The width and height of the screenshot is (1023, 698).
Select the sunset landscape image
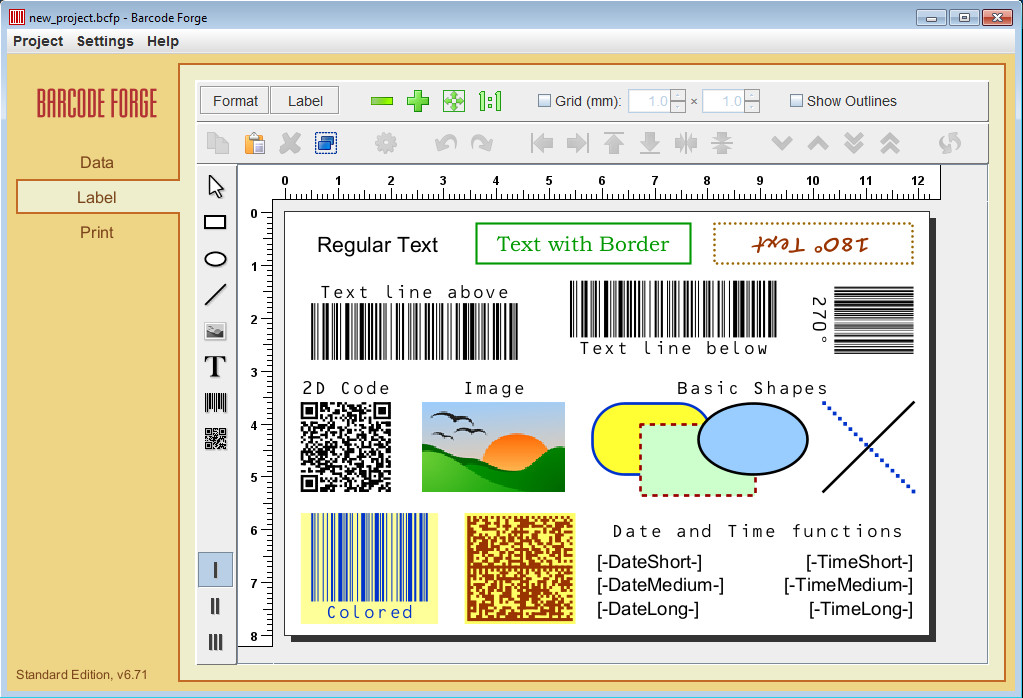pos(493,447)
